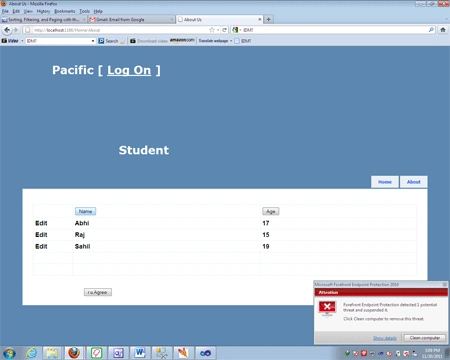Screen dimensions: 450x360
Task: Open Windows Explorer folder on taskbar
Action: [52, 353]
